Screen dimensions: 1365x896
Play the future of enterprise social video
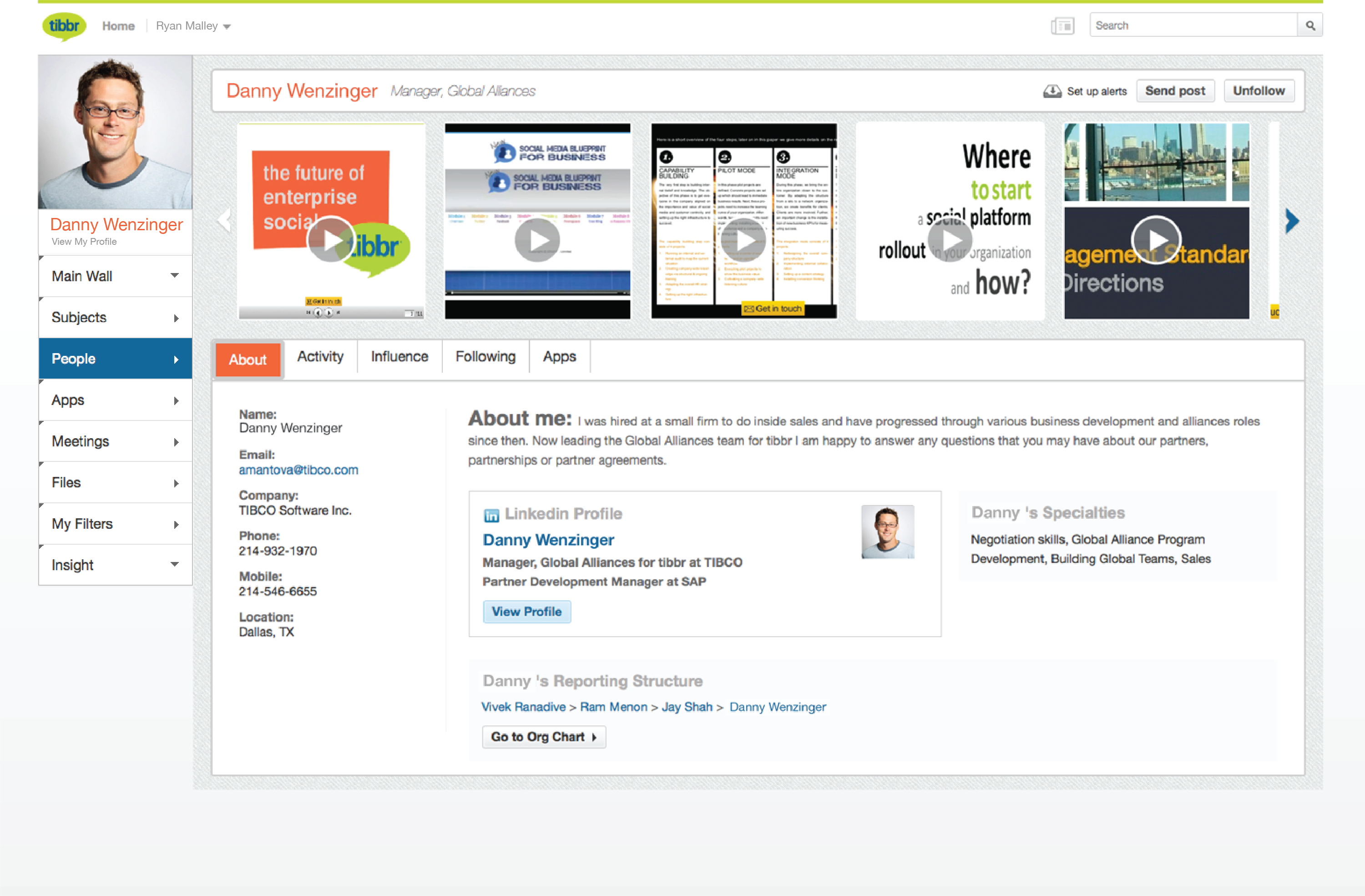(331, 240)
